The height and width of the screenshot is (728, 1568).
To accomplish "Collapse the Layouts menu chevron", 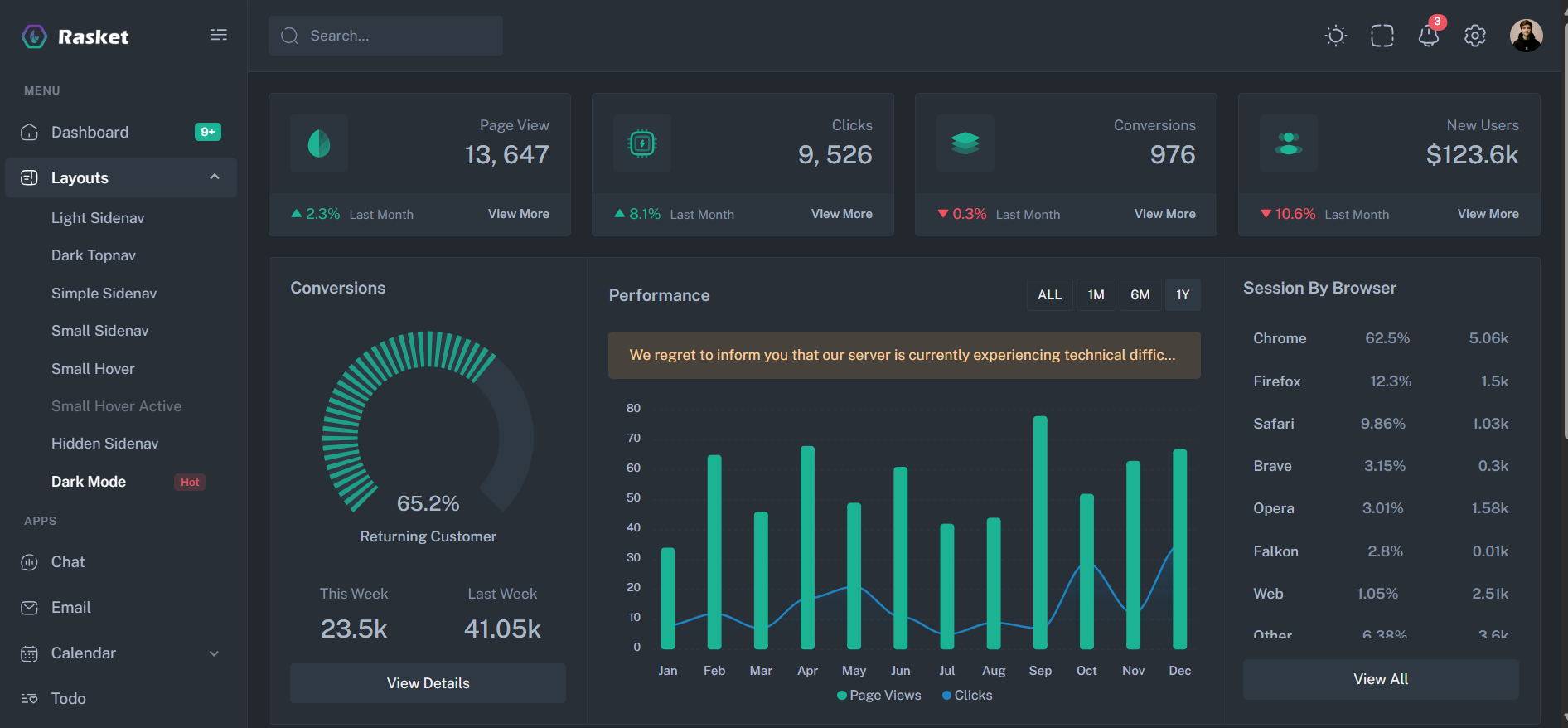I will (x=215, y=177).
